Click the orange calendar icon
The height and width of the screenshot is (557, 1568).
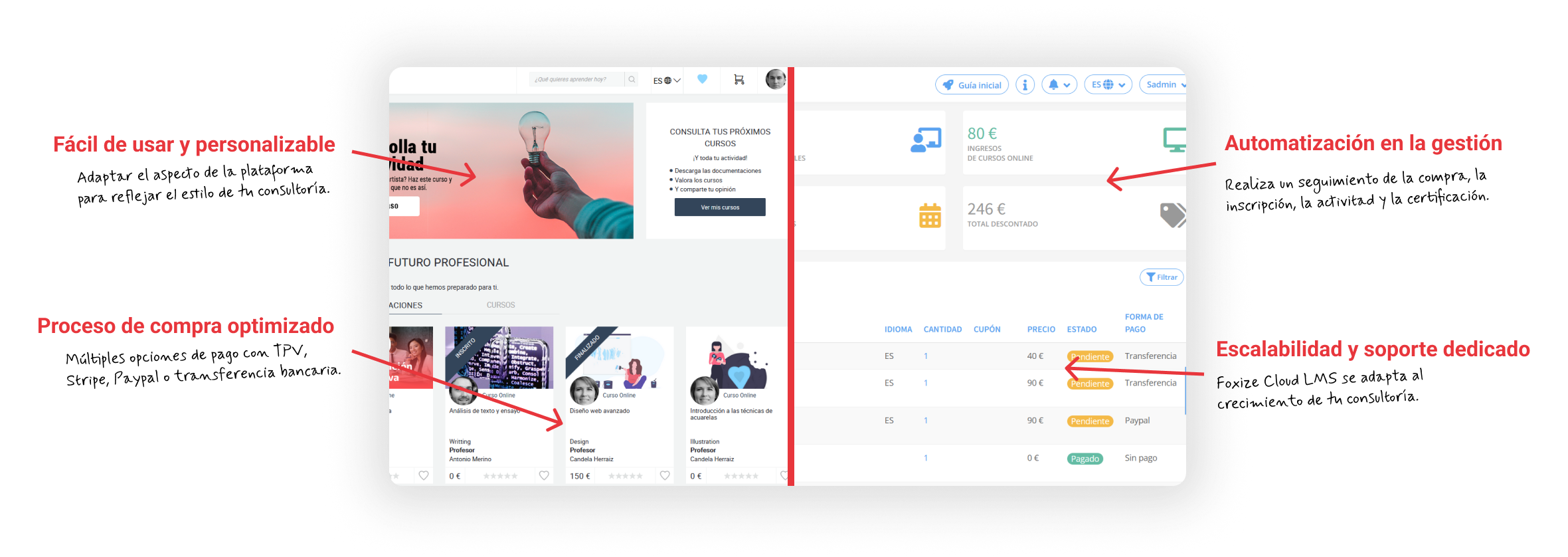930,215
